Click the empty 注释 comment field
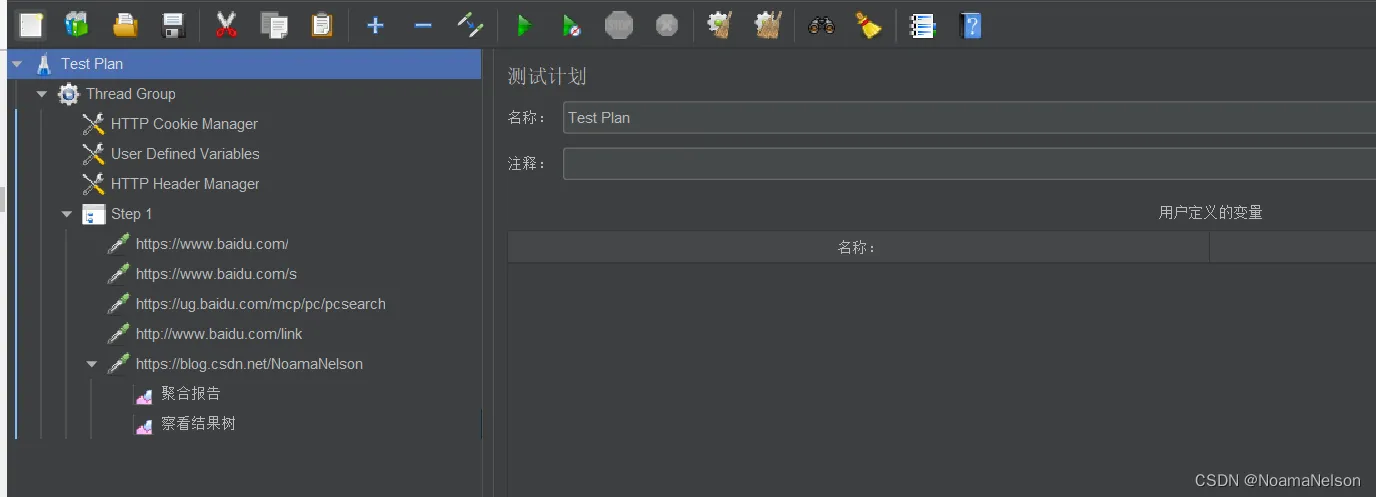Viewport: 1376px width, 497px height. (969, 164)
